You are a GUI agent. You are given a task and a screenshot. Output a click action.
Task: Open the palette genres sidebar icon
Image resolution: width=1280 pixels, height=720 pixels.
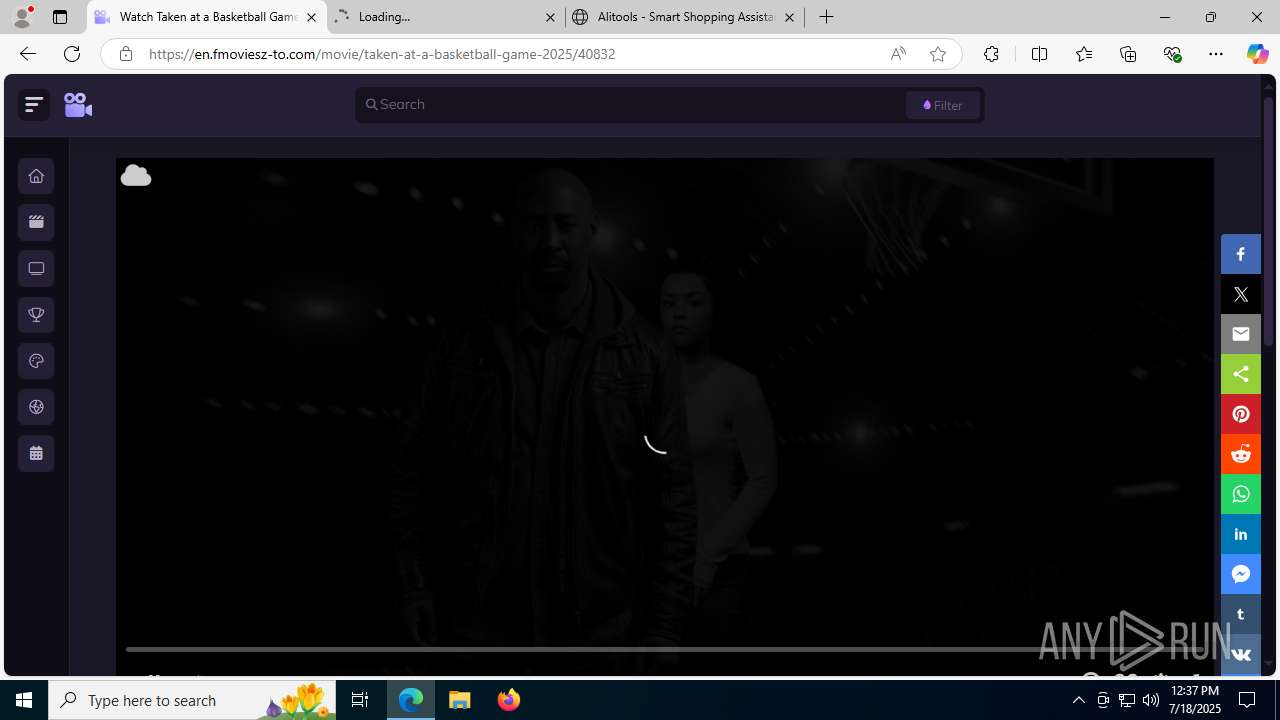click(x=36, y=361)
